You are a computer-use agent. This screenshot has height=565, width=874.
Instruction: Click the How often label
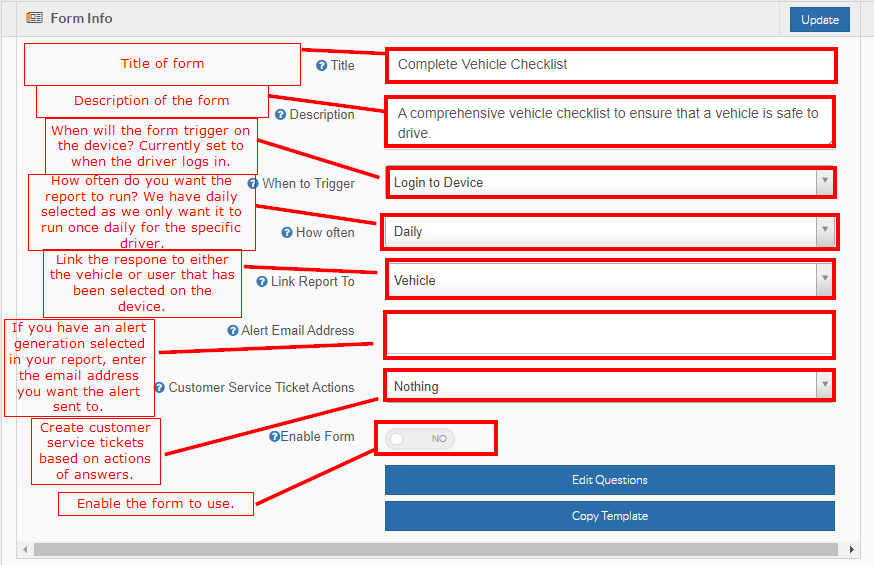[x=325, y=232]
